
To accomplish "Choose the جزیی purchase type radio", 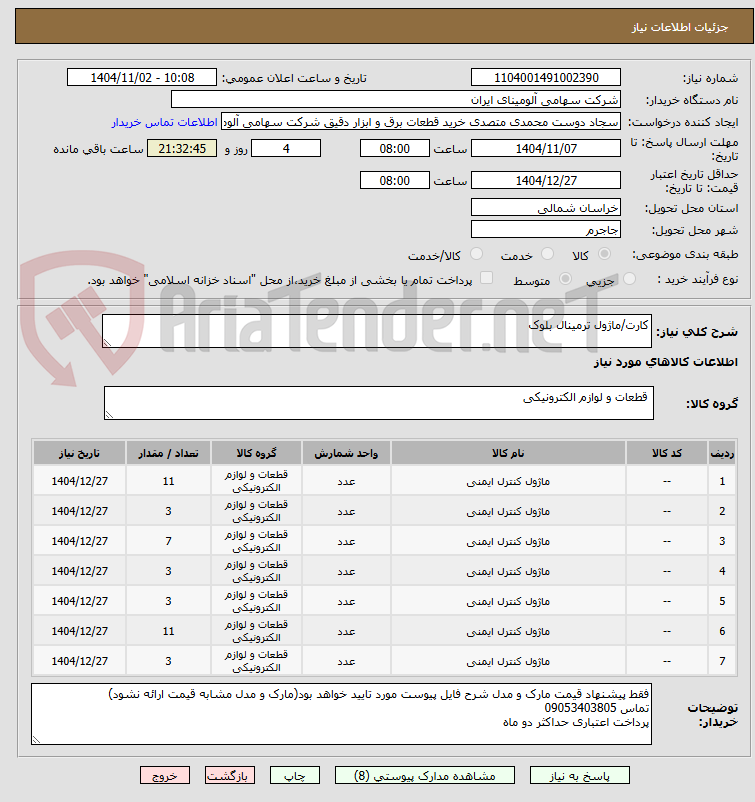I will pos(629,279).
